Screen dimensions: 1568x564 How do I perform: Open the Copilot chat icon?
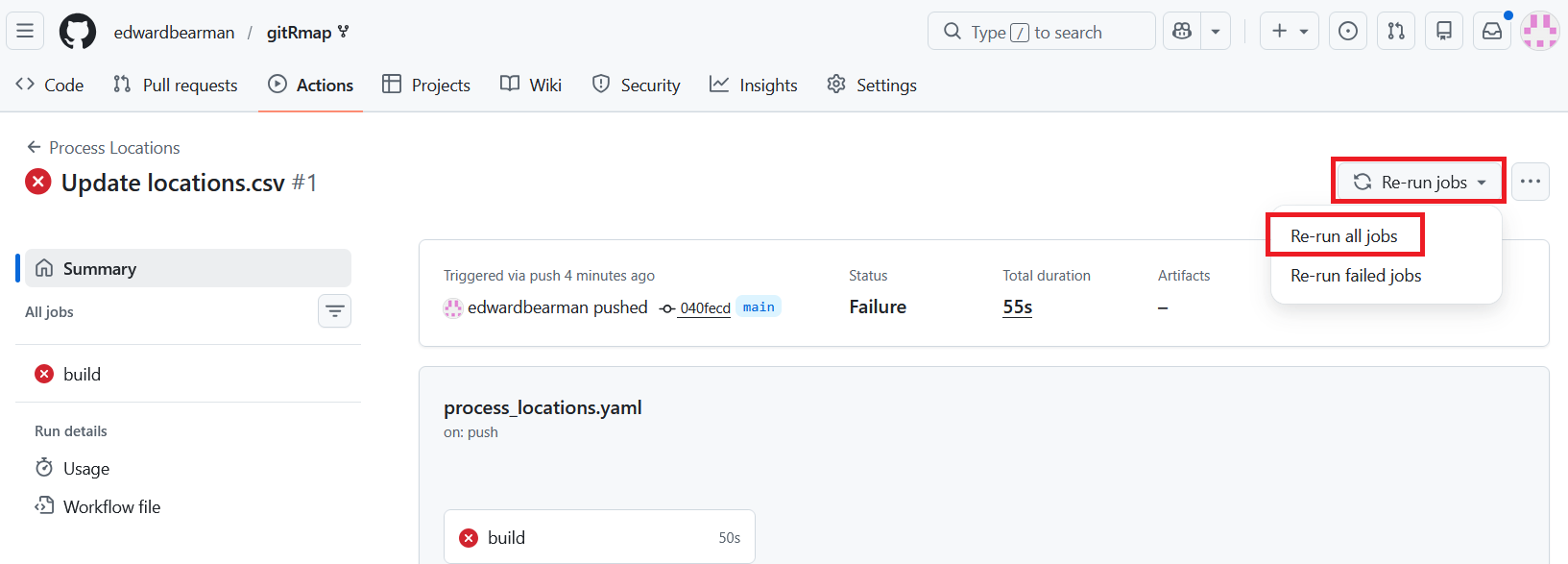[x=1182, y=32]
